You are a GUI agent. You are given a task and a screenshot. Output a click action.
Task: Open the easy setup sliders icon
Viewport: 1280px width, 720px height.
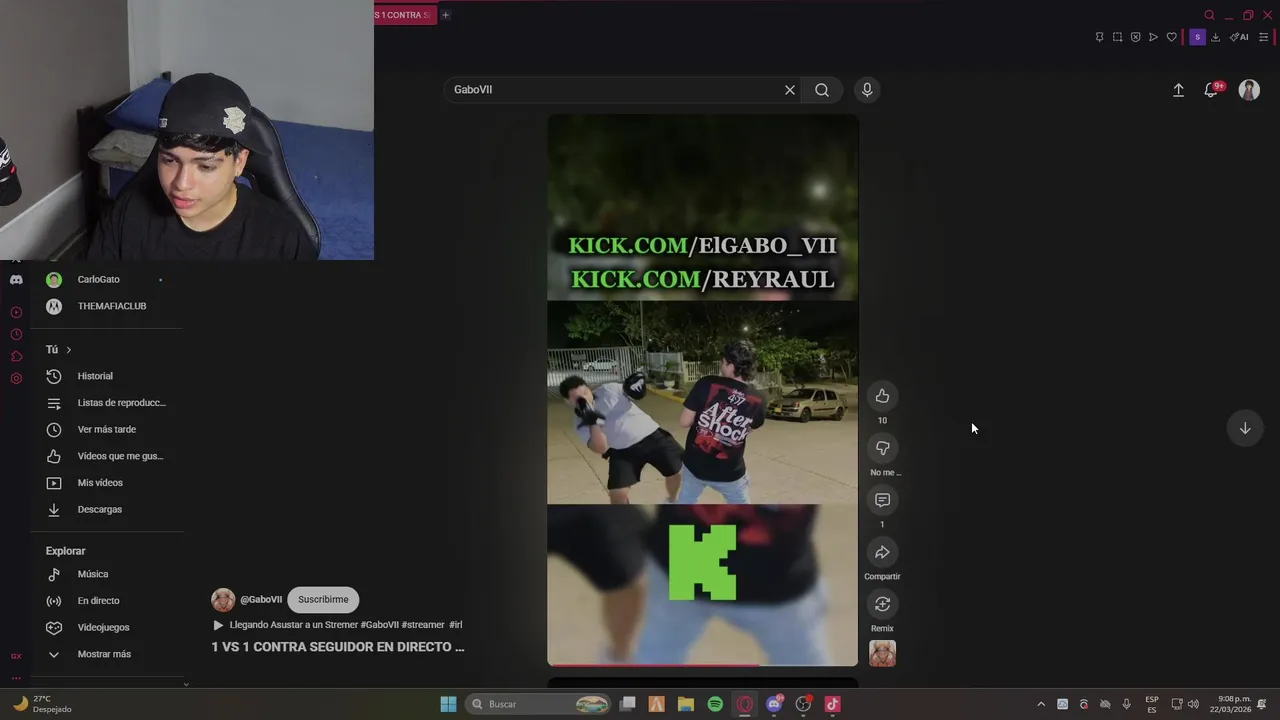[x=1263, y=37]
